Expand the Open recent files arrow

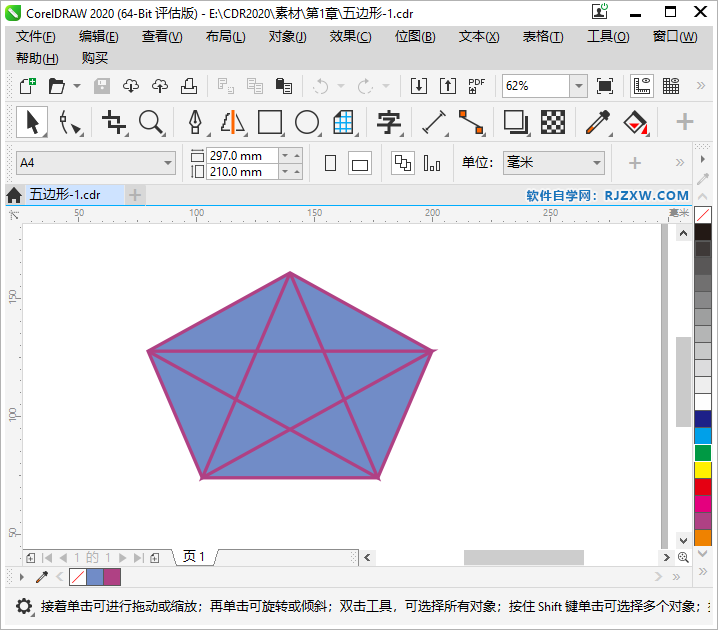click(x=77, y=86)
